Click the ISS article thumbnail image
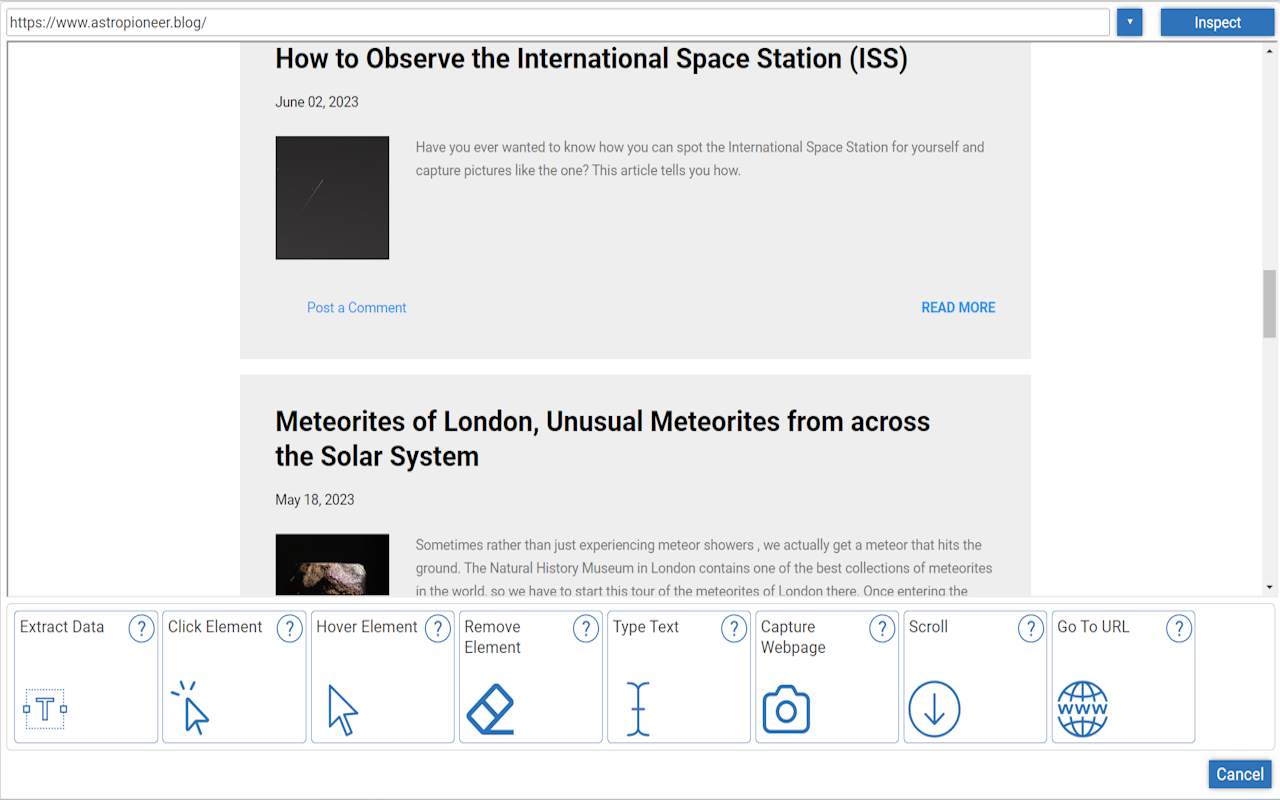Viewport: 1280px width, 800px height. click(x=332, y=198)
